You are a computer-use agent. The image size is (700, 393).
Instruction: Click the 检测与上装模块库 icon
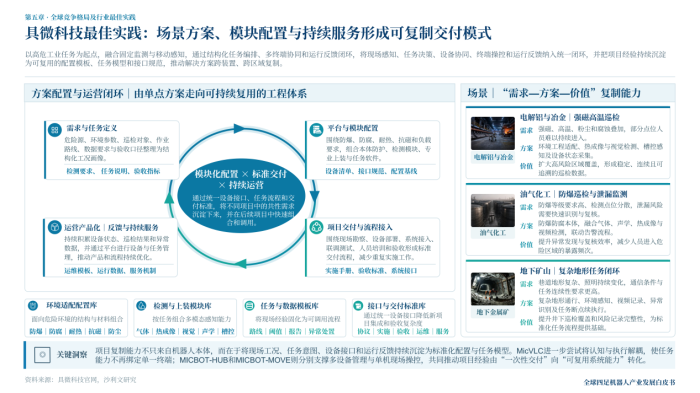click(x=141, y=306)
